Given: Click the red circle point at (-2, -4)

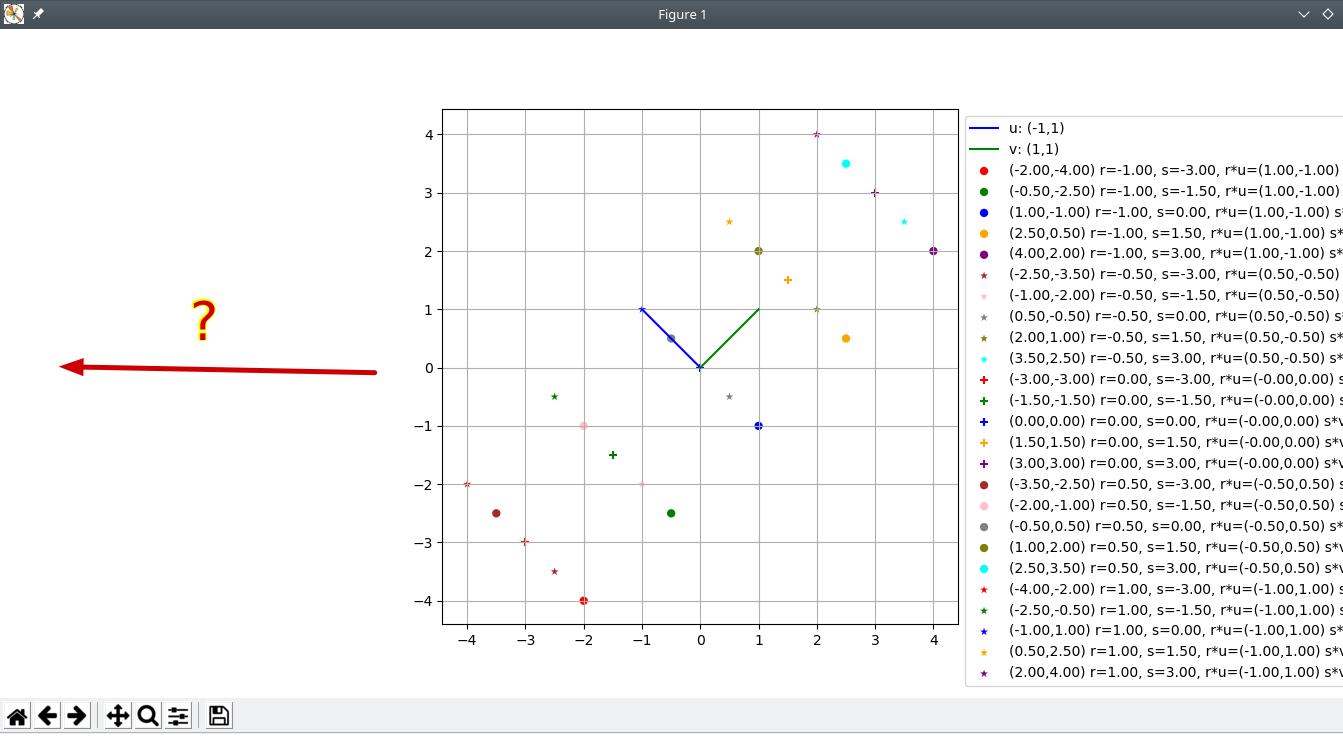Looking at the screenshot, I should (583, 601).
